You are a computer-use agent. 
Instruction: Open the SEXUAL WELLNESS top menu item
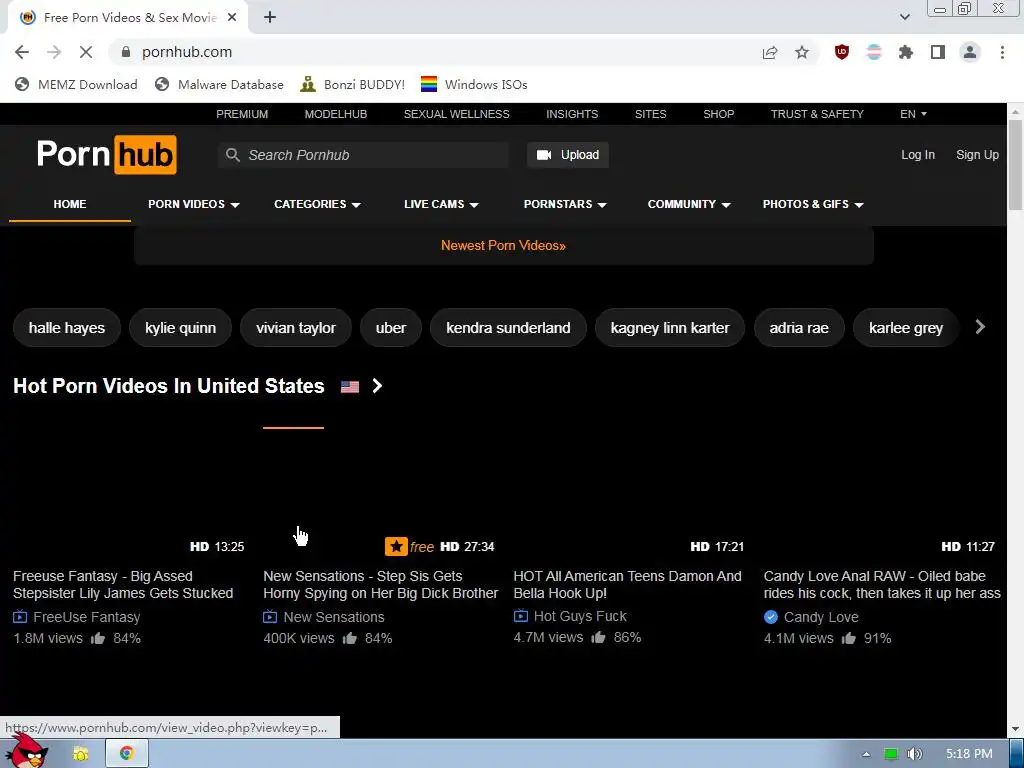(456, 114)
